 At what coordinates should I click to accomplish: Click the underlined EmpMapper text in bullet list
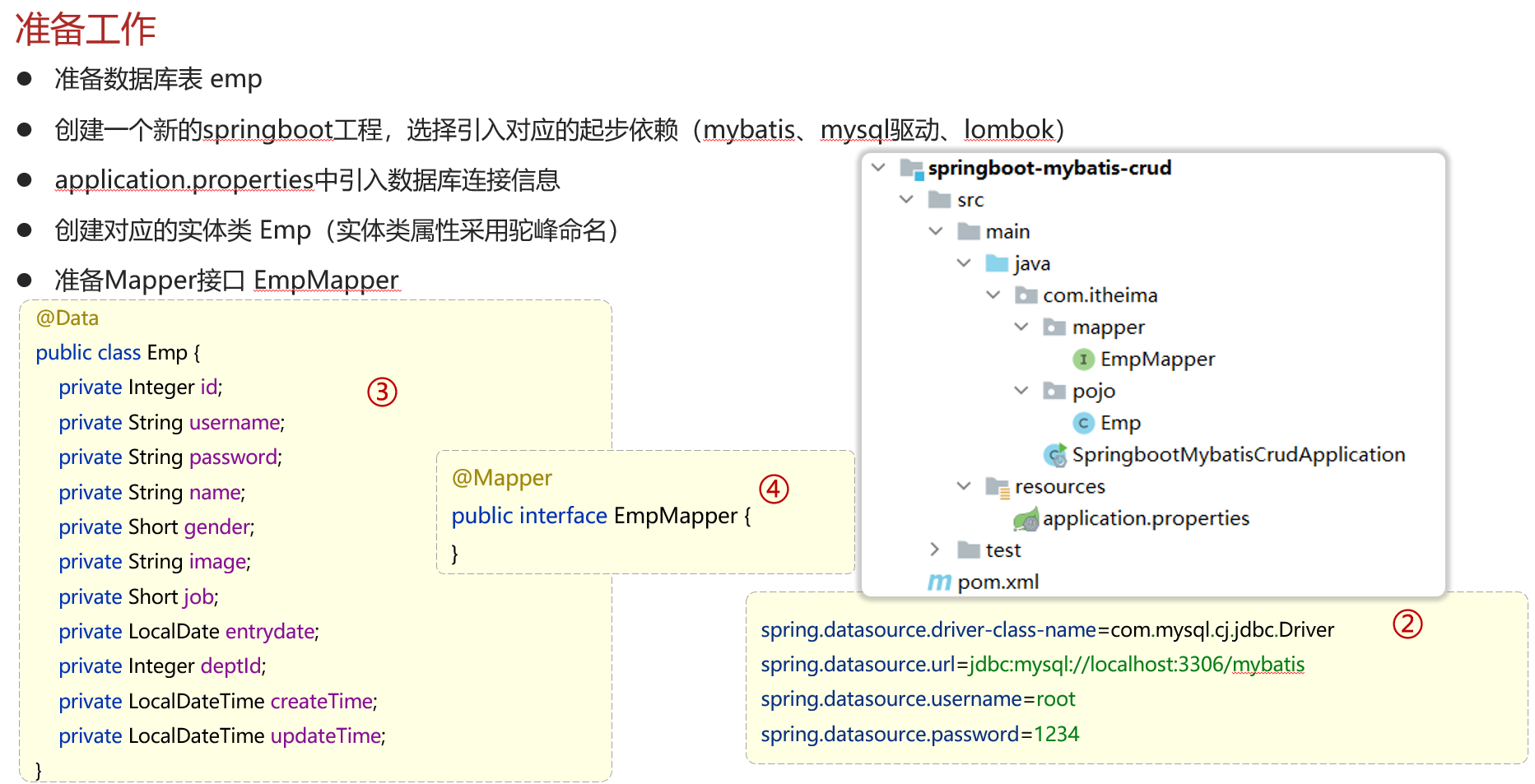coord(326,281)
